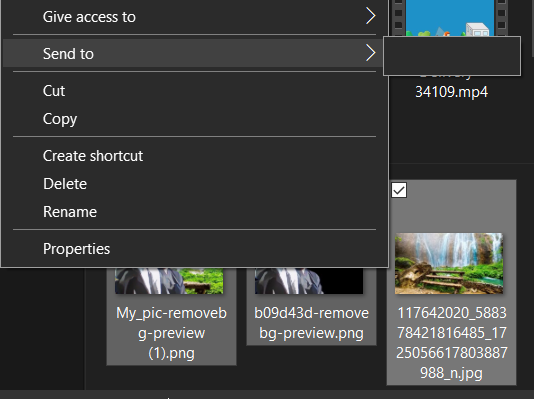The width and height of the screenshot is (534, 399).
Task: Click the 34109.mp4 file name
Action: pos(451,92)
